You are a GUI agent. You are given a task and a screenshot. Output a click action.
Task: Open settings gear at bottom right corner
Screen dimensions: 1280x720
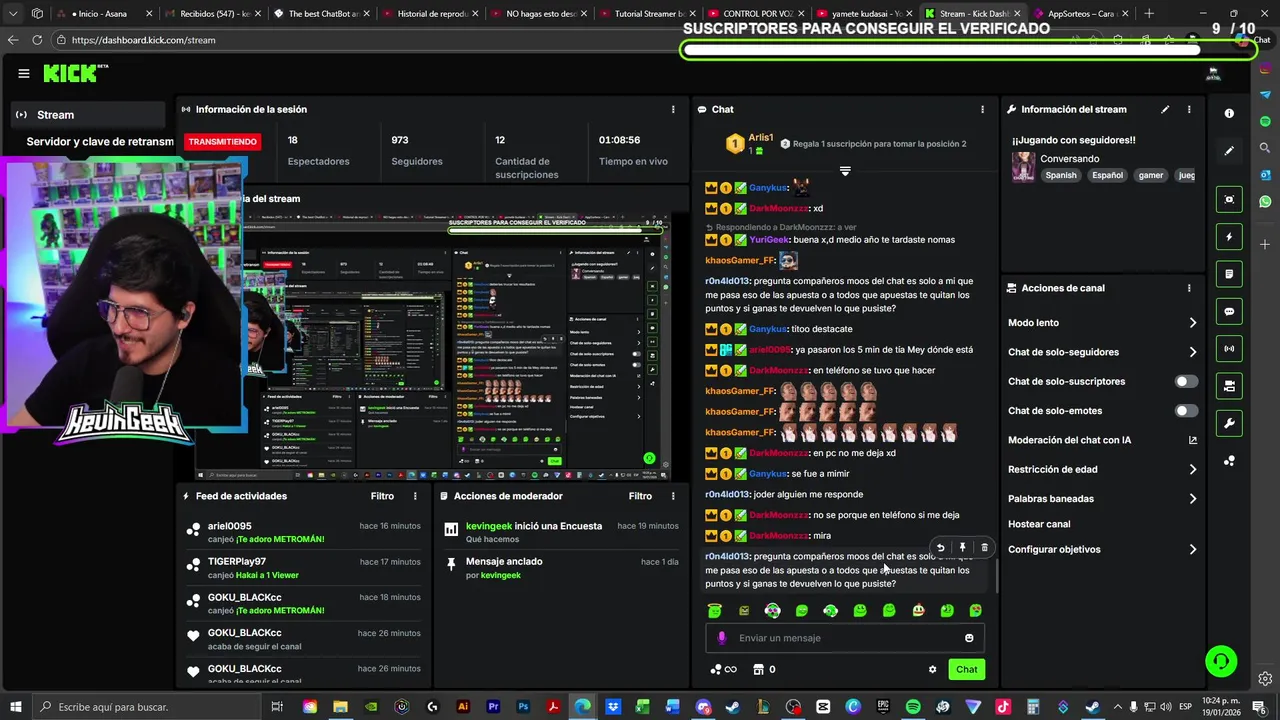tap(1265, 680)
